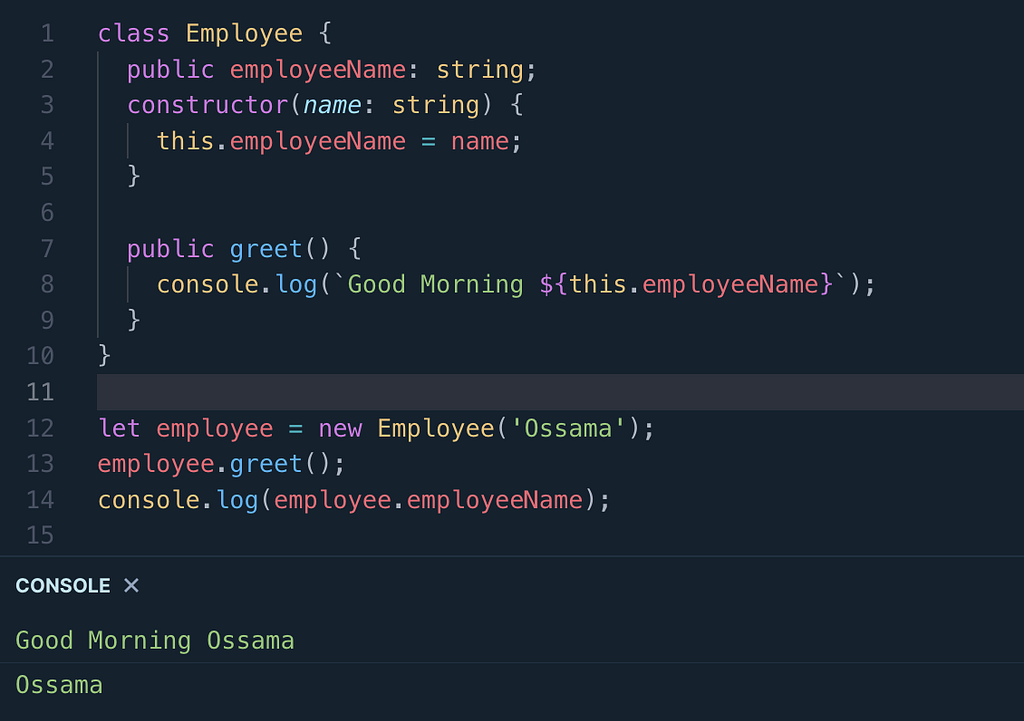The height and width of the screenshot is (721, 1024).
Task: Click the 'Ossama' string literal
Action: click(568, 428)
